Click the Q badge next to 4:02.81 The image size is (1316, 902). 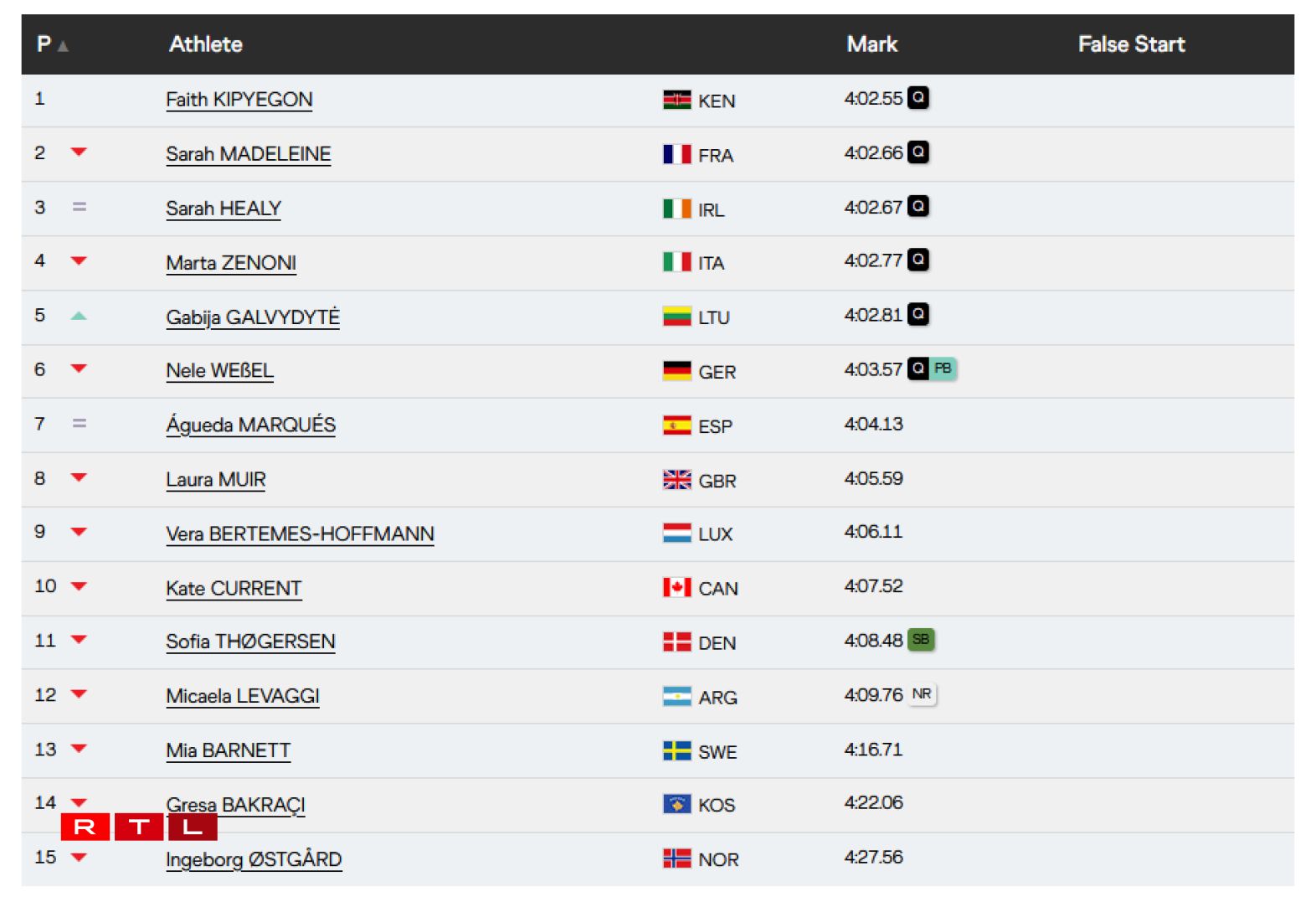point(918,315)
